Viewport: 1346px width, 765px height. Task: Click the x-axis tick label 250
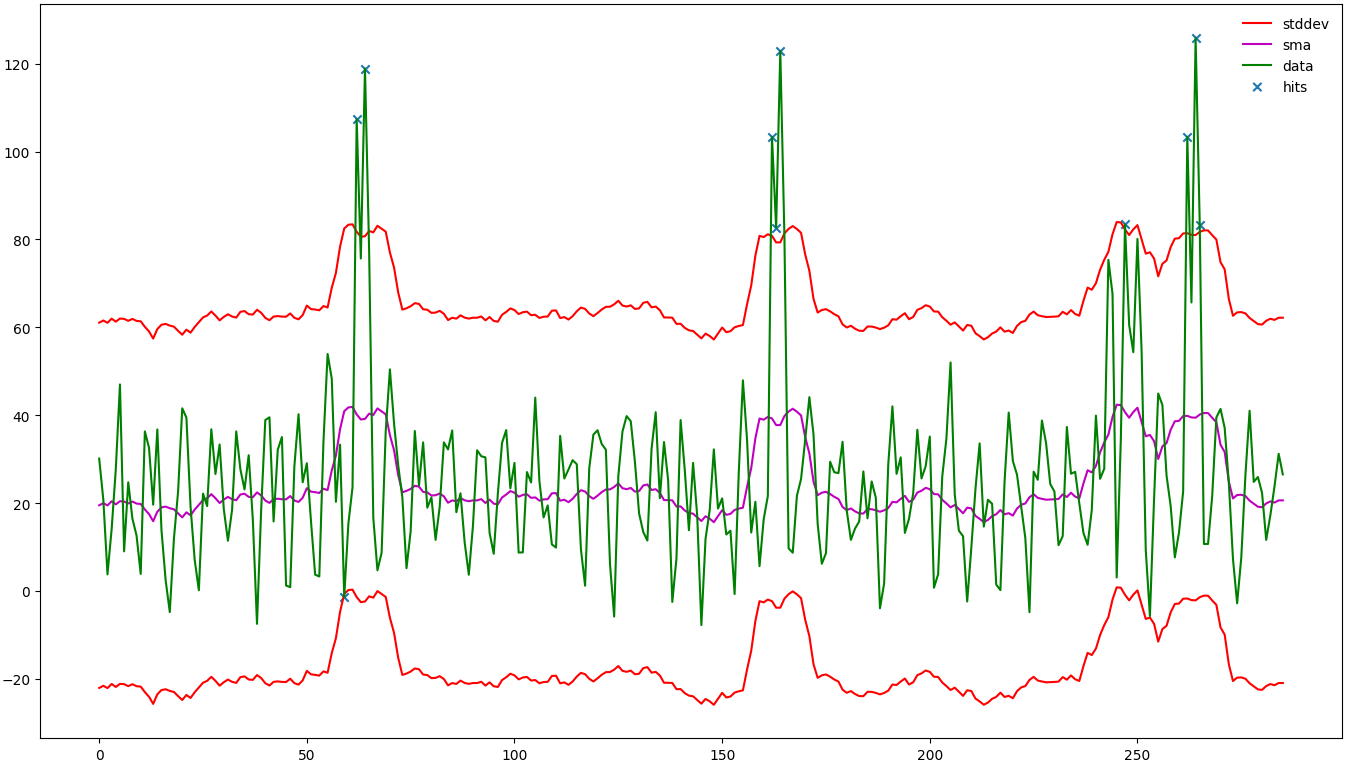1137,751
